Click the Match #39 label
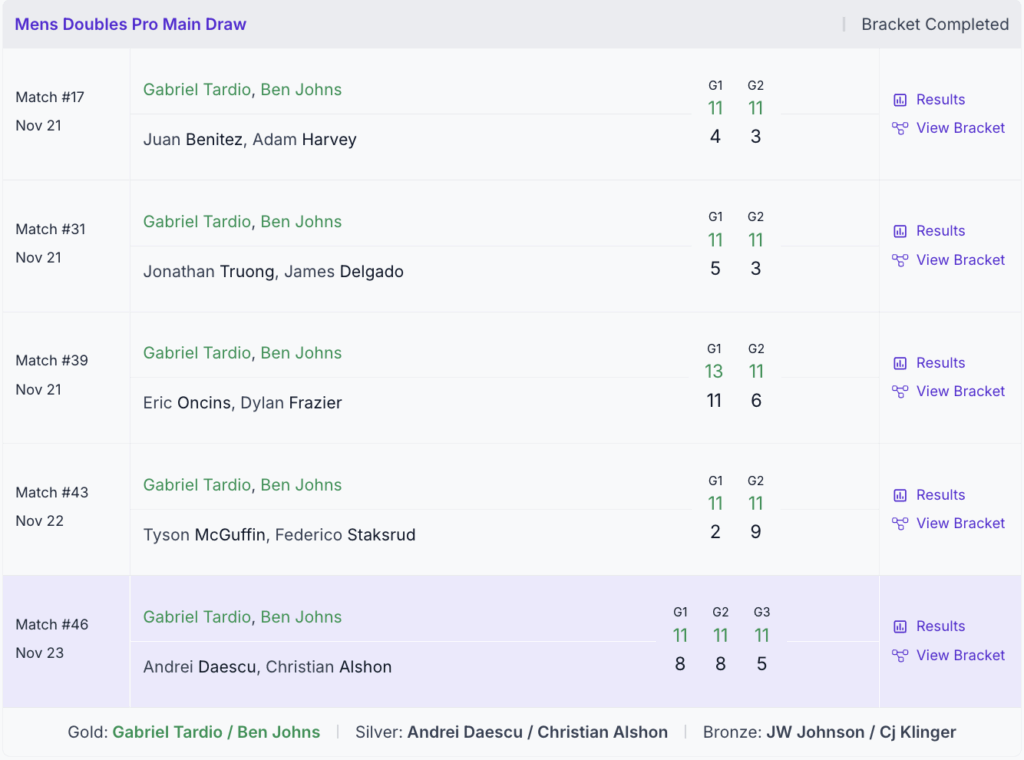The height and width of the screenshot is (760, 1024). (x=52, y=360)
